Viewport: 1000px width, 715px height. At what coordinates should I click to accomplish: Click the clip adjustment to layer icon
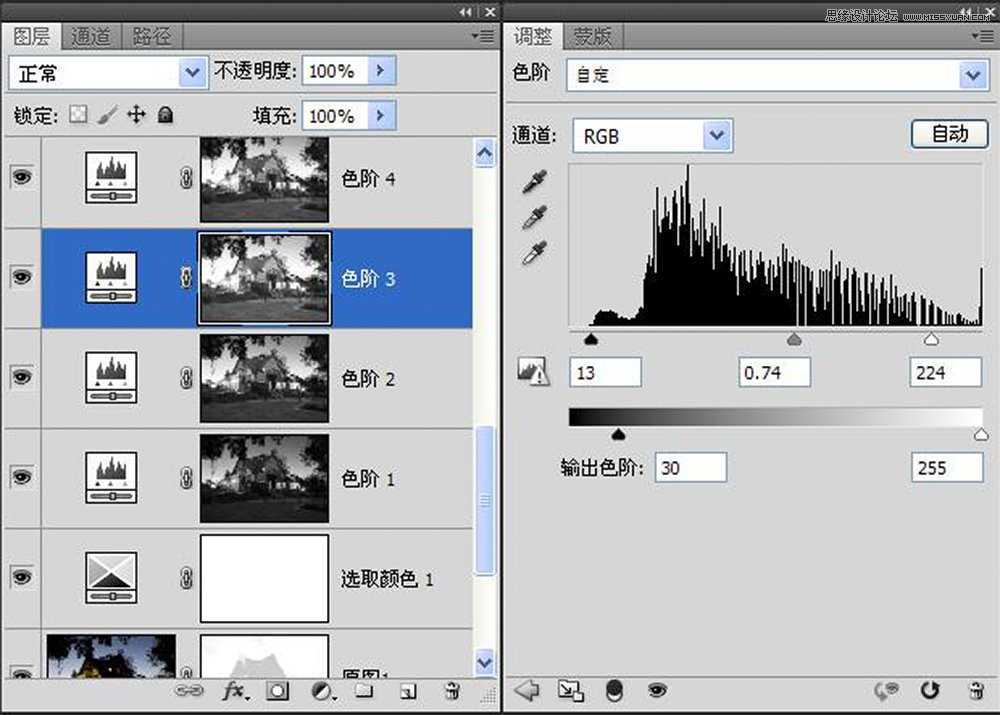pyautogui.click(x=568, y=690)
